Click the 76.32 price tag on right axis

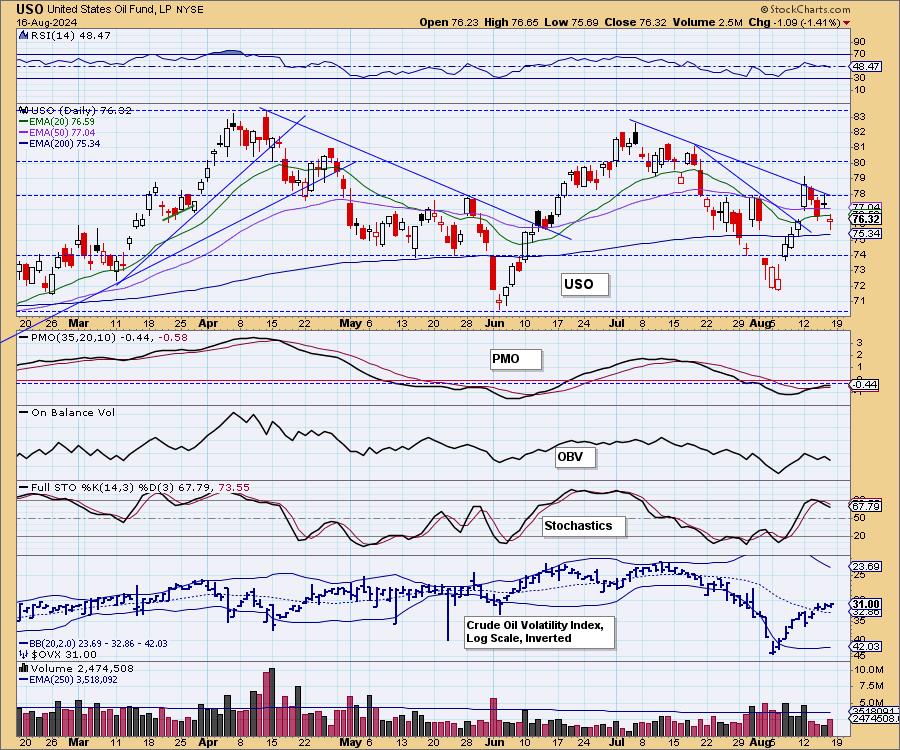(866, 219)
